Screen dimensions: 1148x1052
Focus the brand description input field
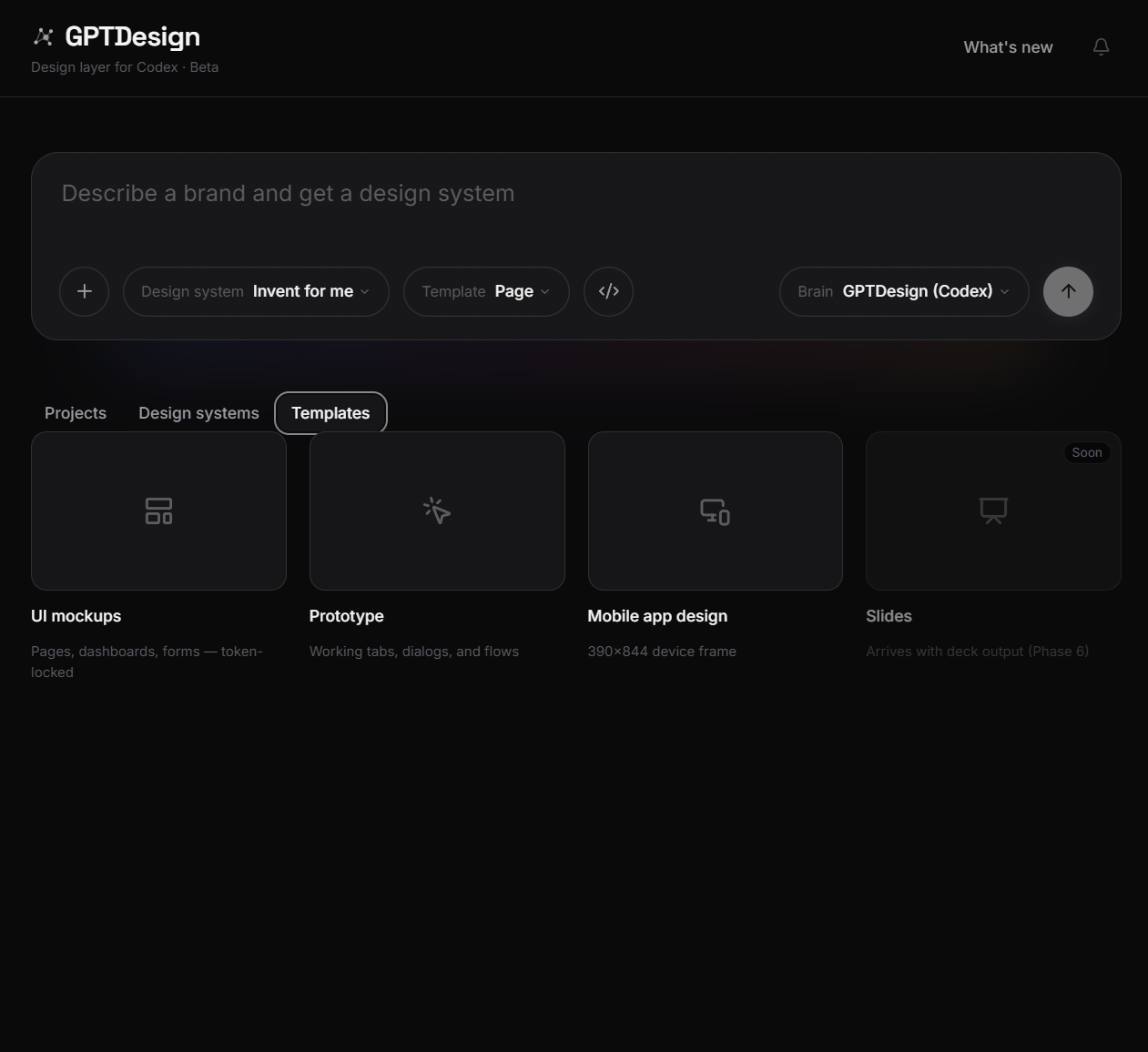[x=576, y=194]
